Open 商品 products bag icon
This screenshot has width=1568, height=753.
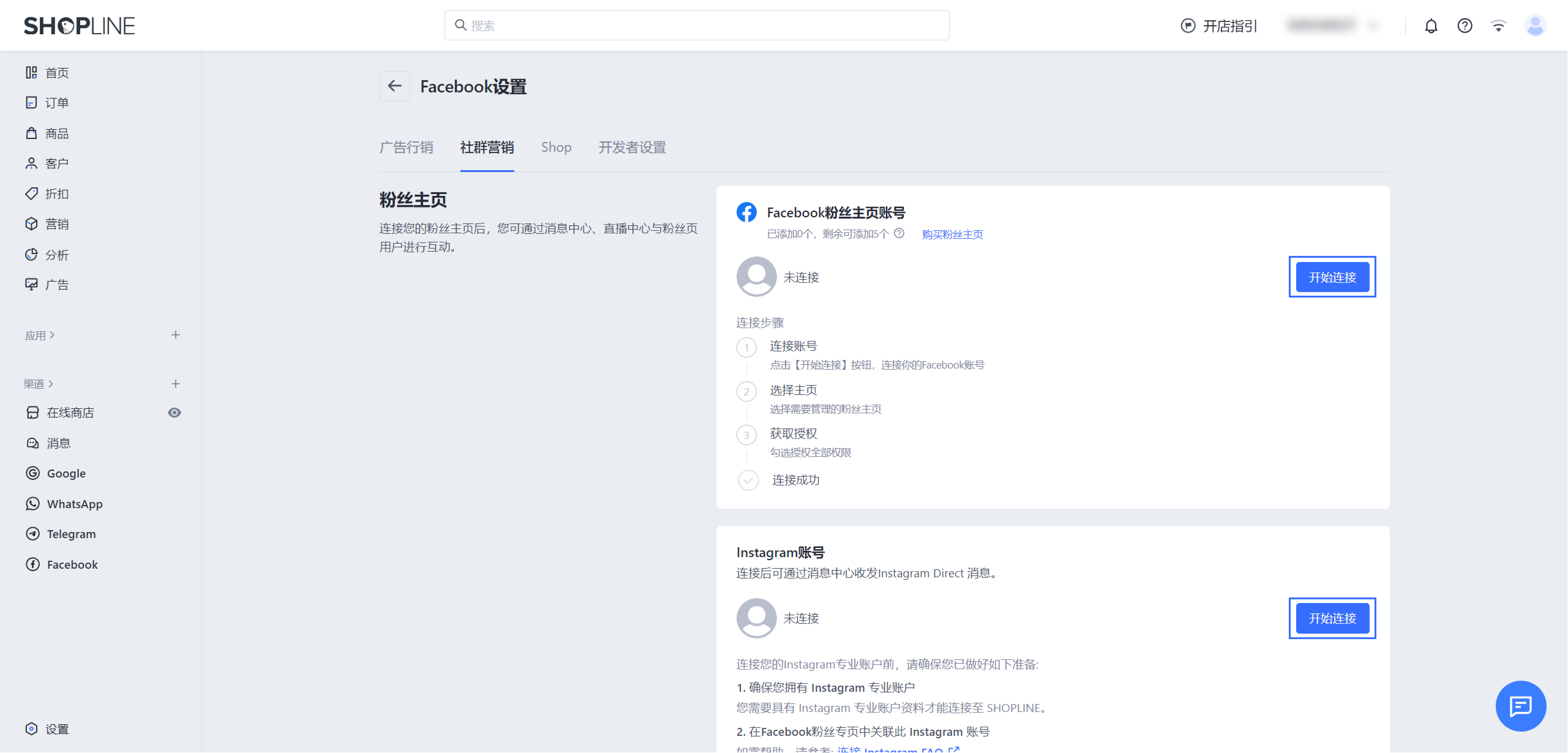32,133
